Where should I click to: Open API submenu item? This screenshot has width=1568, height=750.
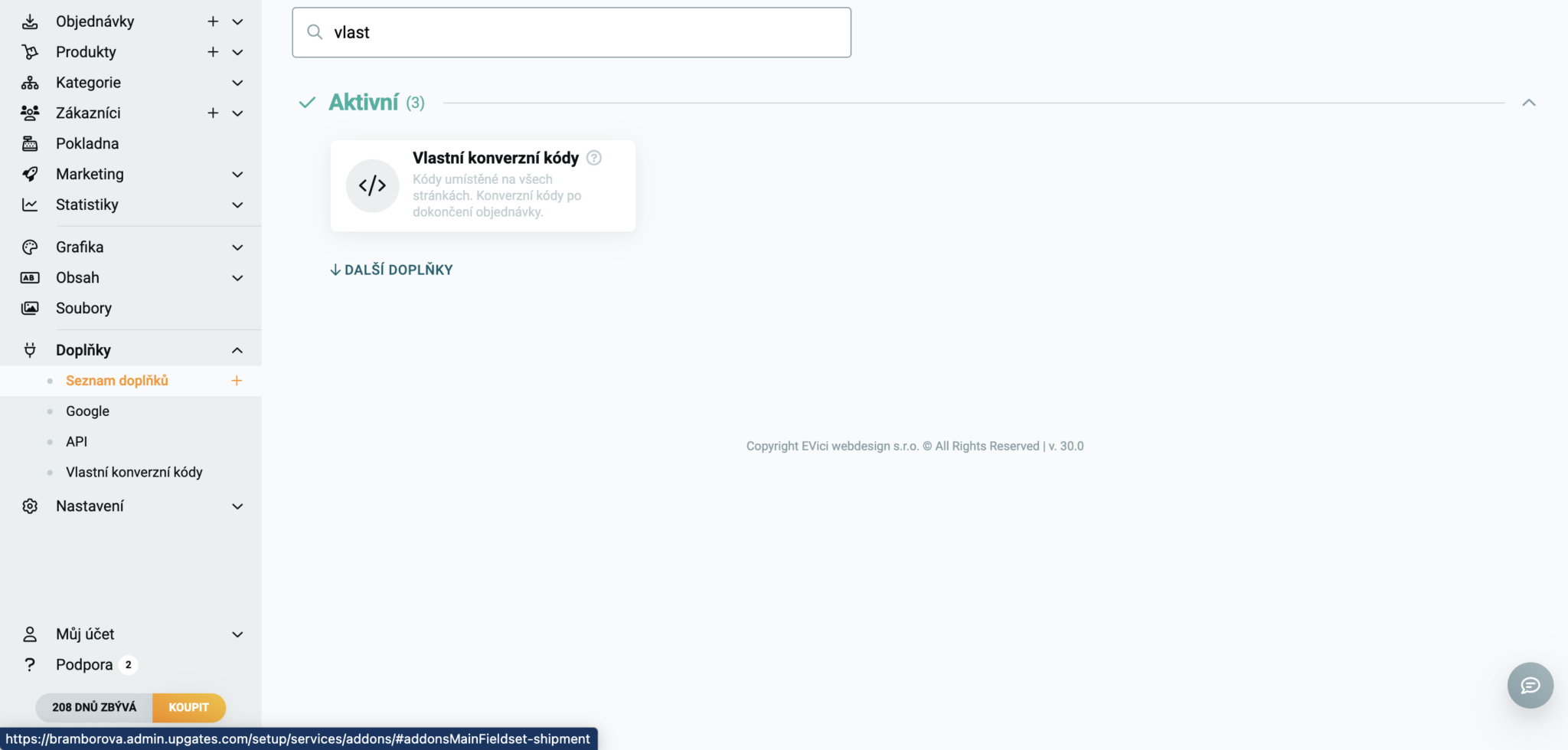[77, 442]
